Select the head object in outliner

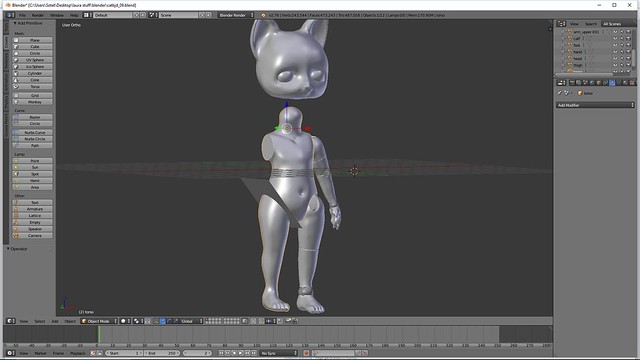578,58
